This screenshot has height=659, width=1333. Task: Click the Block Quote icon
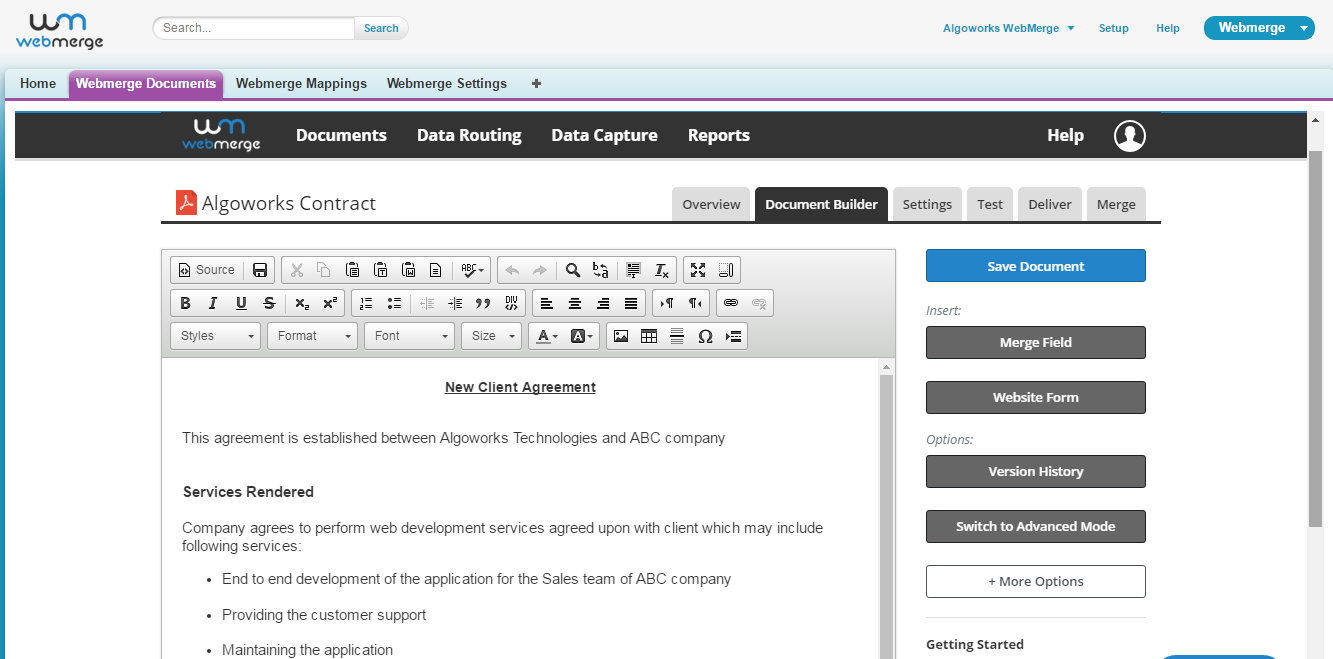(x=483, y=303)
